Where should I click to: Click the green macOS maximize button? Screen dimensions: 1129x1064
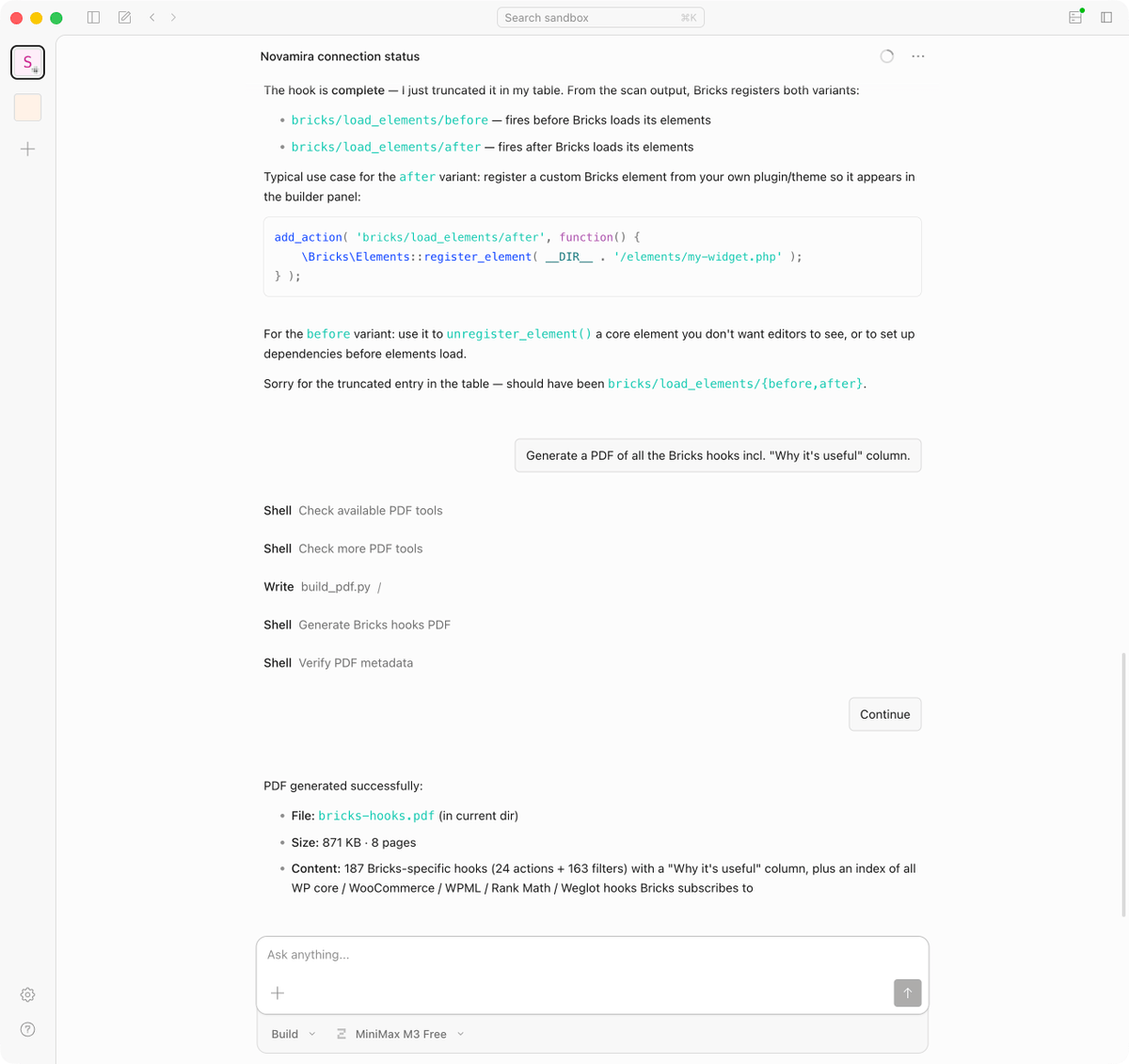(56, 18)
